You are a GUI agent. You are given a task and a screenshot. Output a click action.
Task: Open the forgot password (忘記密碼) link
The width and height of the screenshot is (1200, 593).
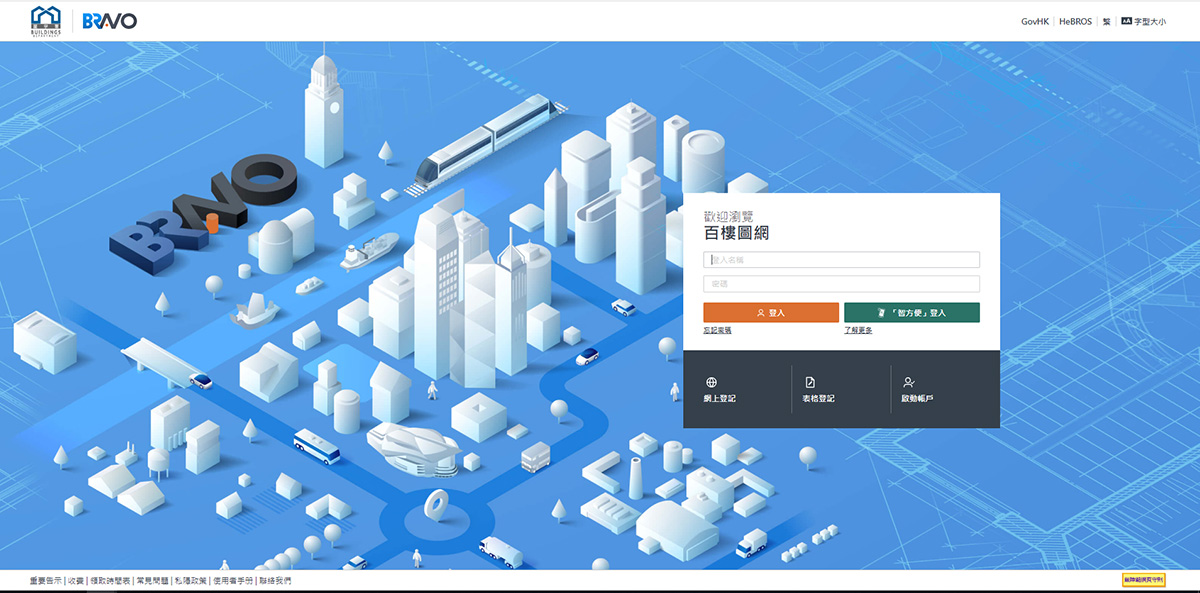point(717,330)
